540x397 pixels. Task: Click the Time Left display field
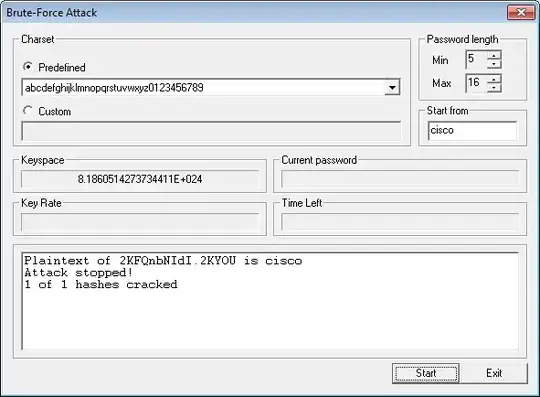tap(400, 222)
